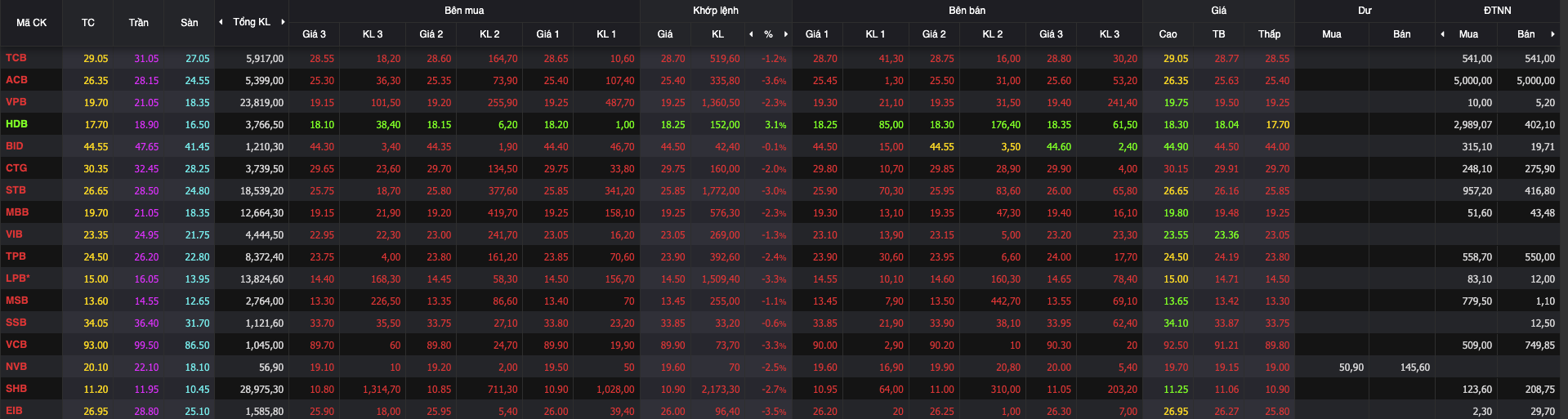Click the Bên bán group header
The image size is (1568, 419).
(967, 11)
